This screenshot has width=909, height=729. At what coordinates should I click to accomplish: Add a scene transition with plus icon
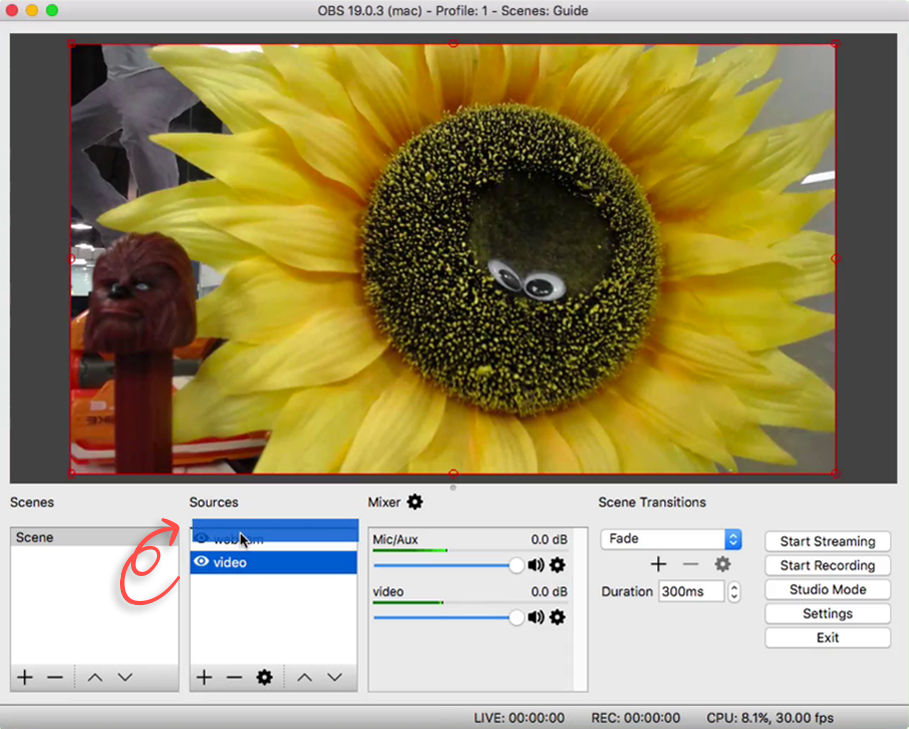point(658,564)
